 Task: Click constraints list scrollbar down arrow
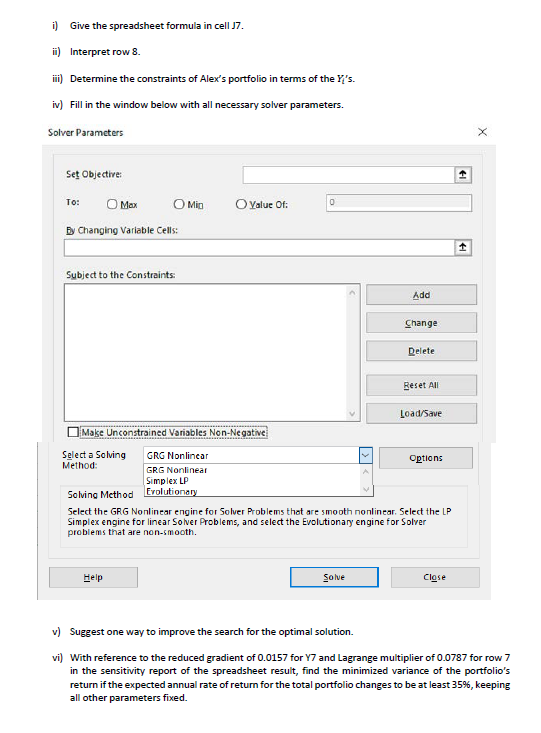(353, 413)
